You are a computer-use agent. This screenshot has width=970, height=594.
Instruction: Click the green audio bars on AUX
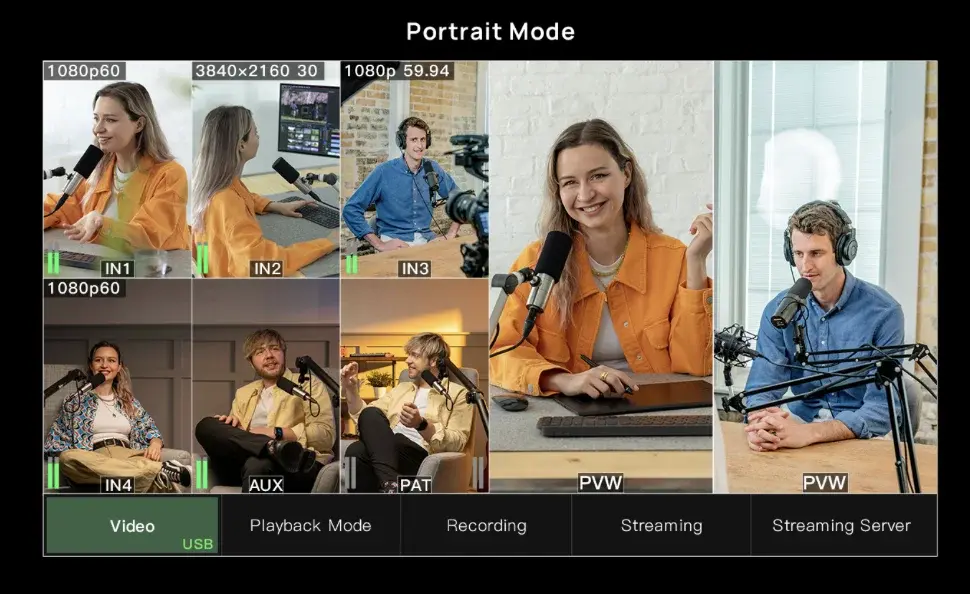click(202, 473)
